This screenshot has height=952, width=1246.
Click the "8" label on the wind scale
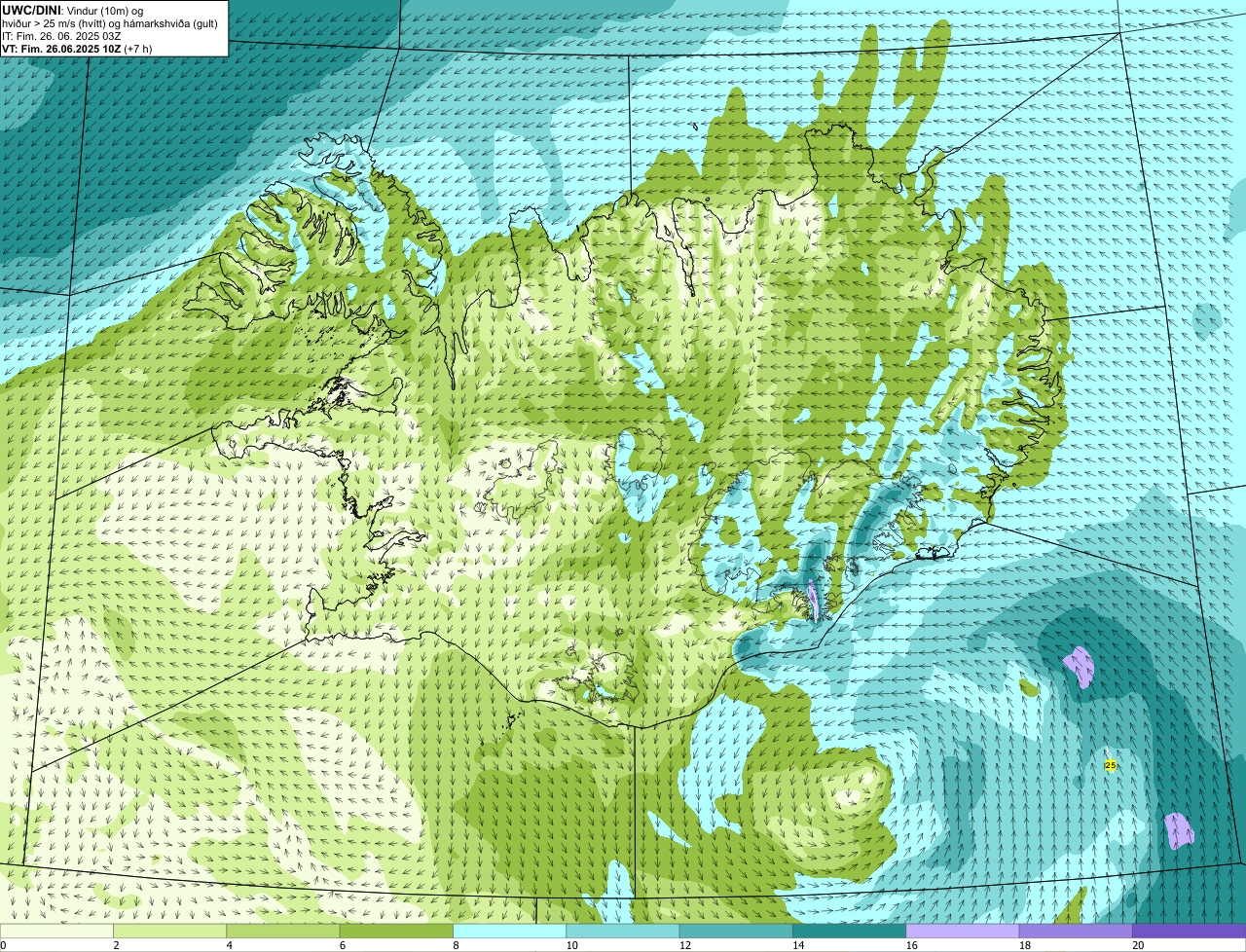click(x=455, y=945)
